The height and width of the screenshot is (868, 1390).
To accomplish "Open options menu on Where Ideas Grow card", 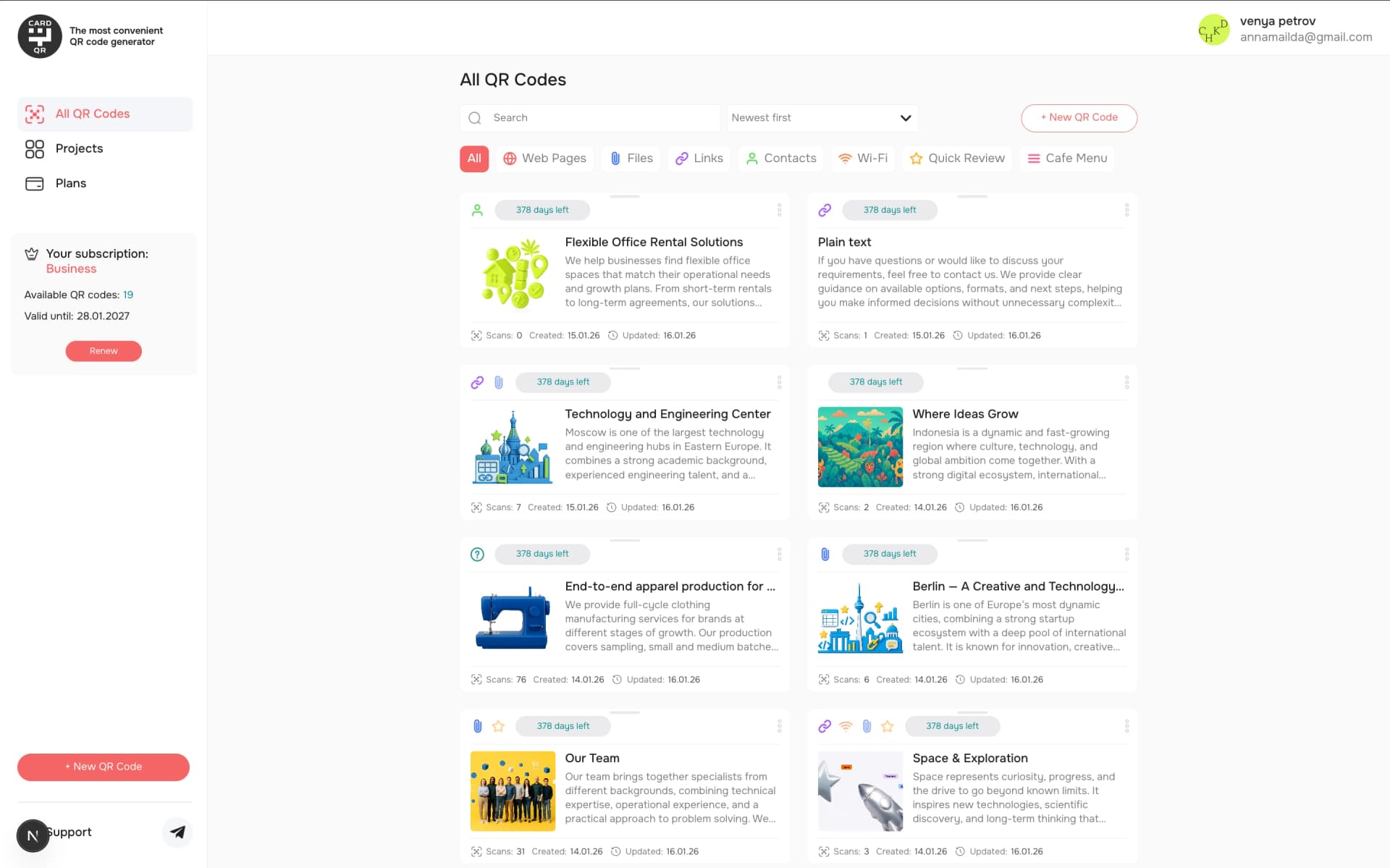I will click(1126, 382).
